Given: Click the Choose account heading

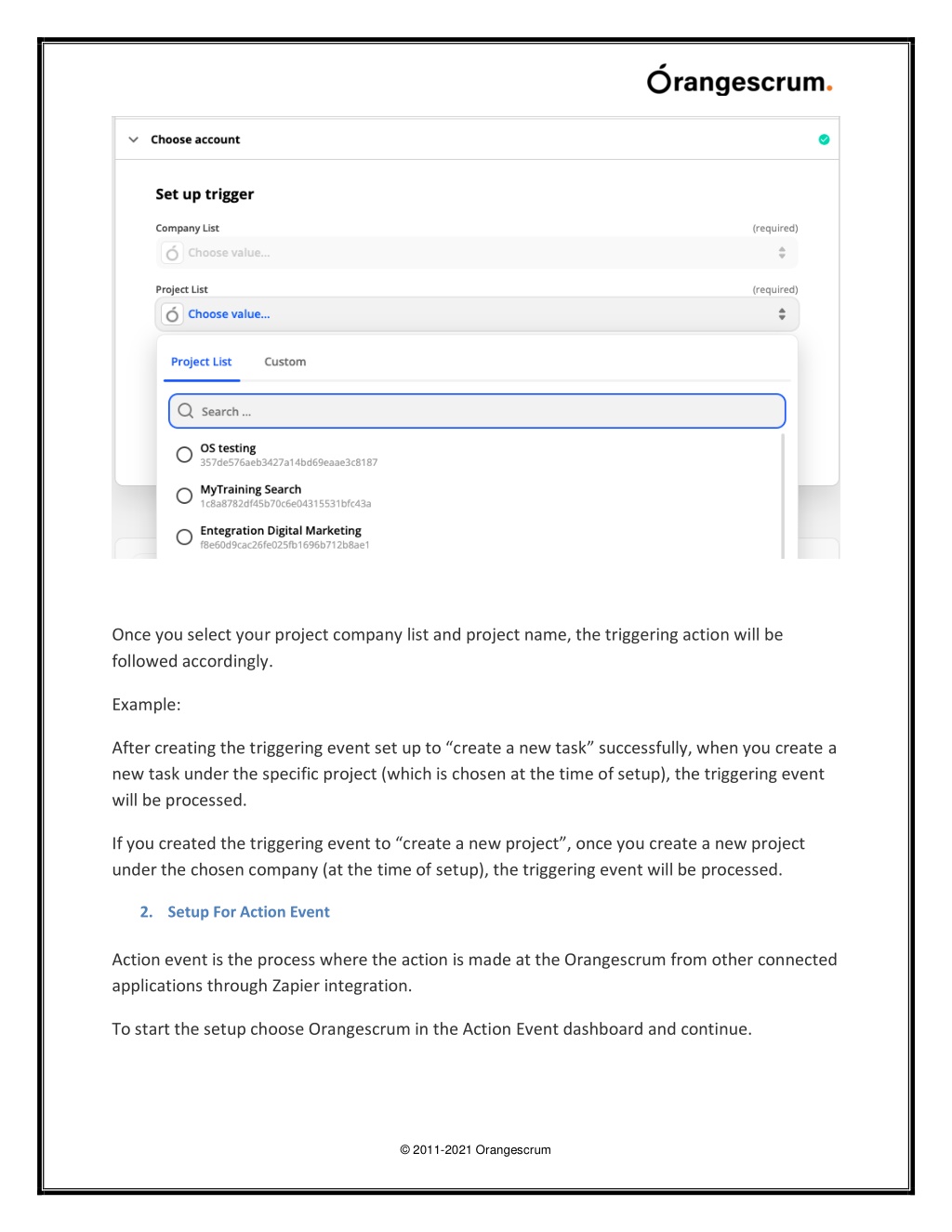Looking at the screenshot, I should click(x=195, y=139).
